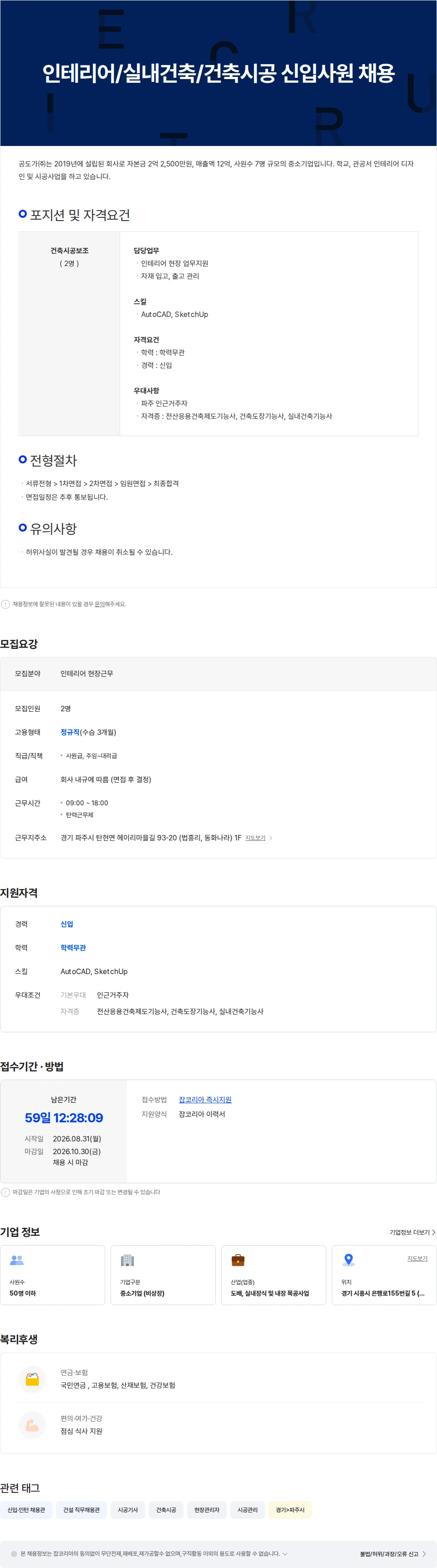Expand the footer copyright notice chevron
The height and width of the screenshot is (1568, 437).
(x=285, y=1554)
